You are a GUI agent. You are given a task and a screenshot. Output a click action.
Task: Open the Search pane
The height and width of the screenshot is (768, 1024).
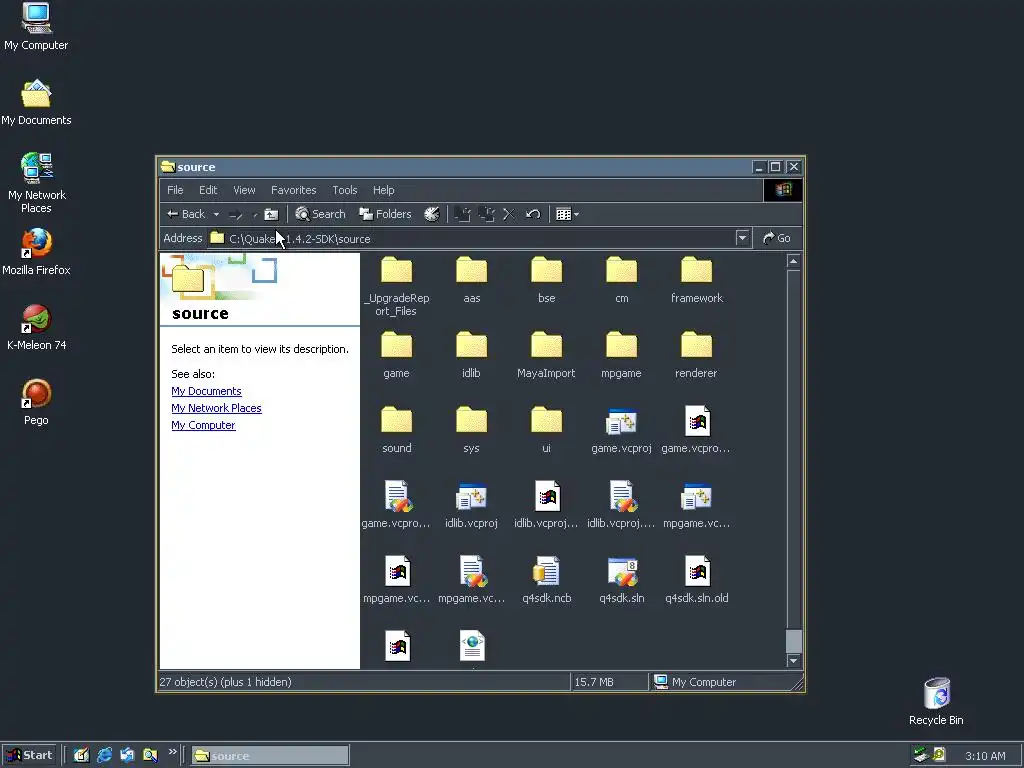tap(320, 214)
